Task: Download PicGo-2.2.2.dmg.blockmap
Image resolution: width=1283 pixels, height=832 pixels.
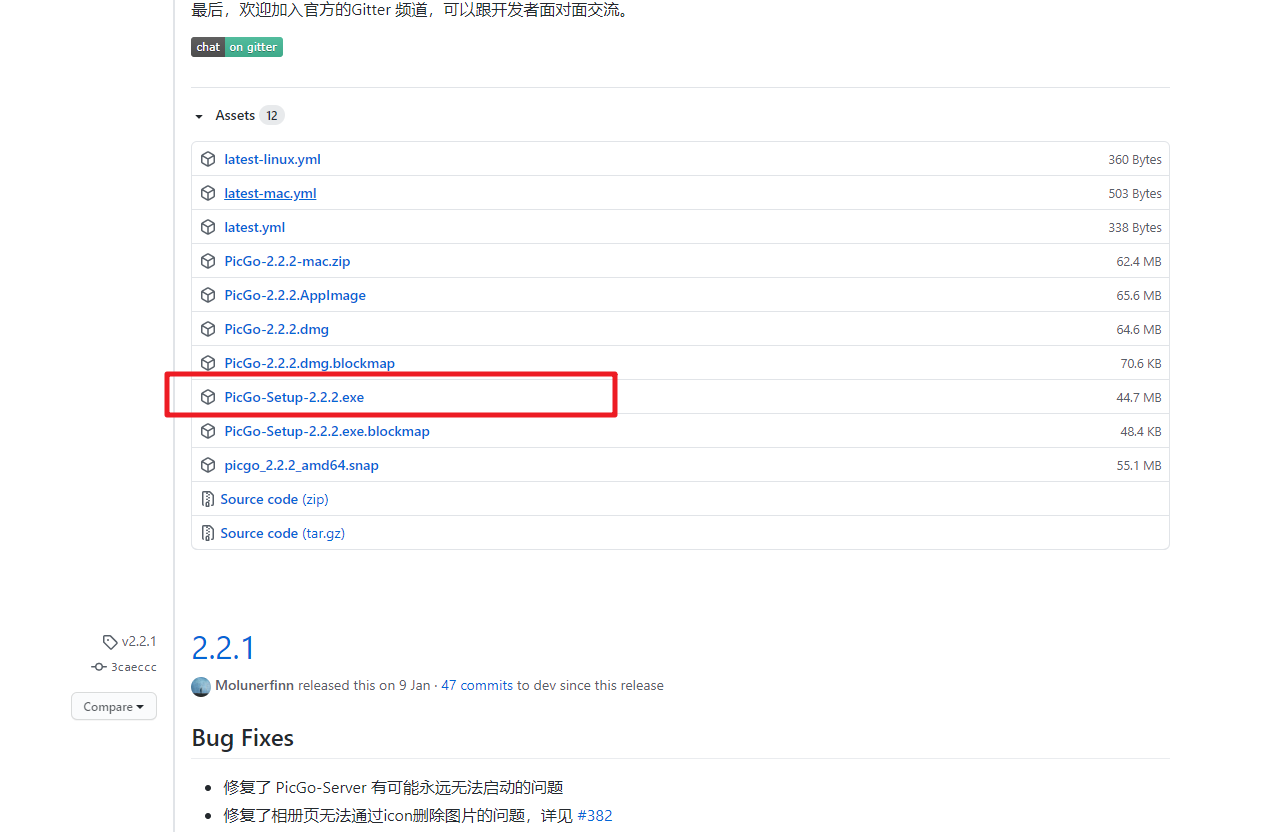Action: pyautogui.click(x=309, y=363)
